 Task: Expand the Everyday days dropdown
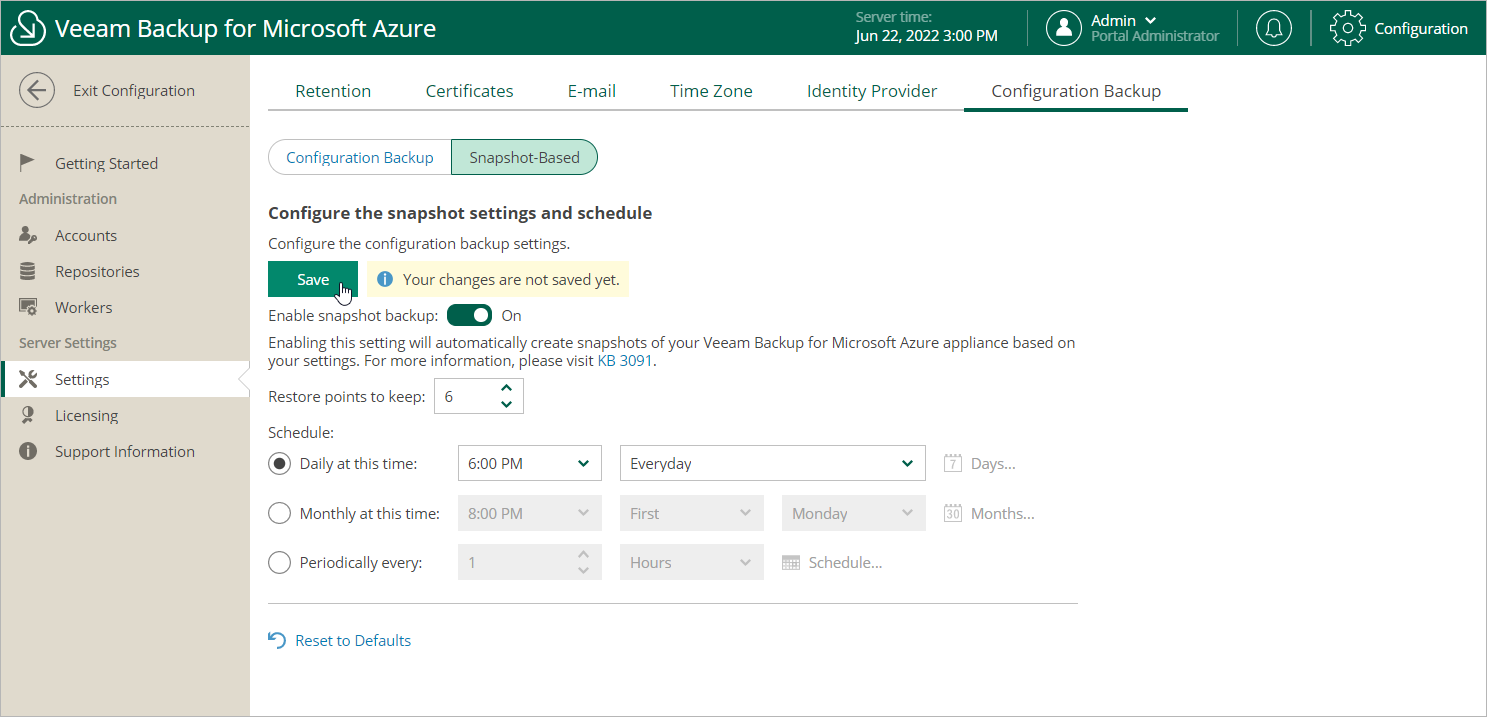pos(772,463)
